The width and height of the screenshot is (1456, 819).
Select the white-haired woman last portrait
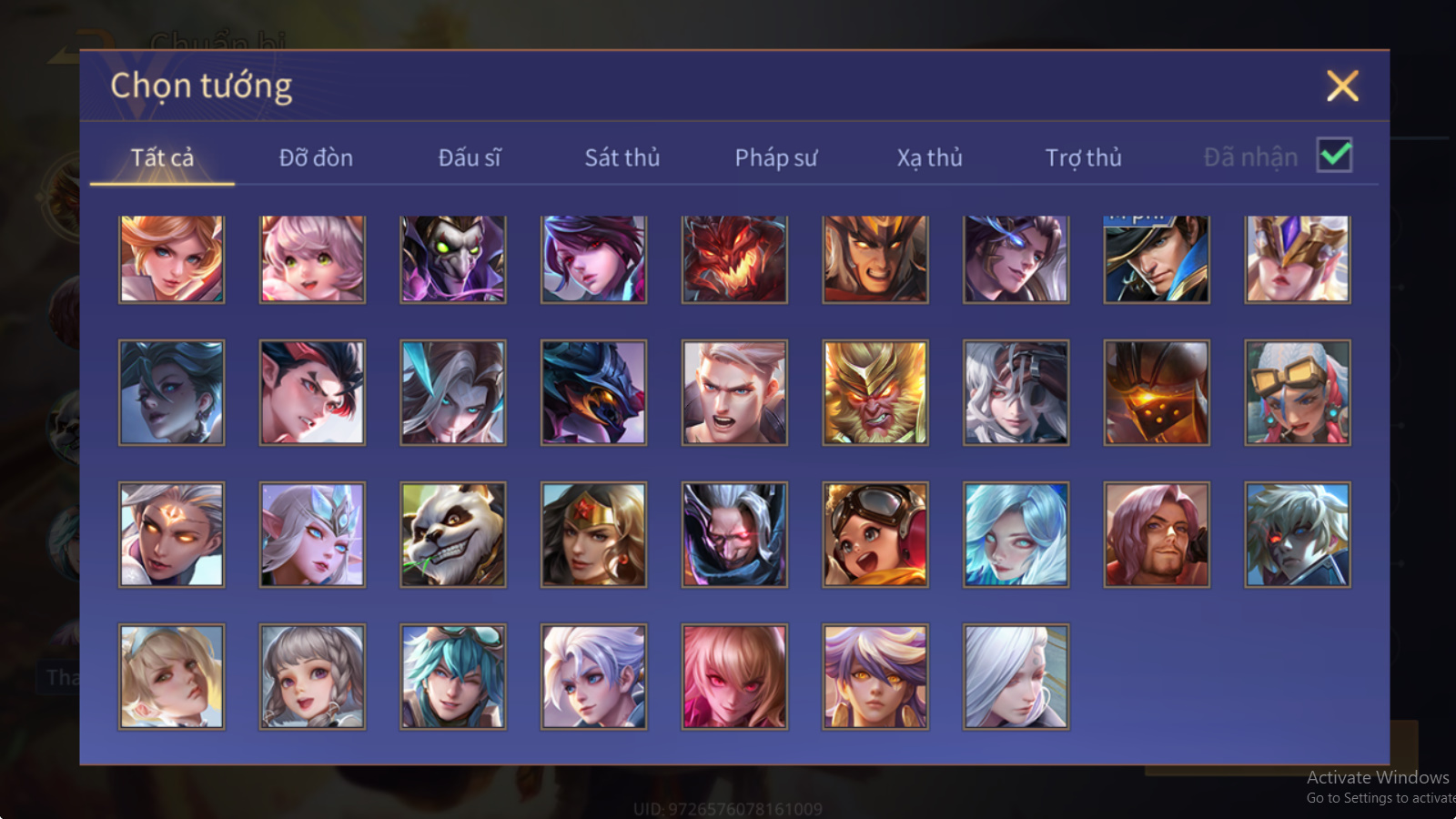[1016, 676]
